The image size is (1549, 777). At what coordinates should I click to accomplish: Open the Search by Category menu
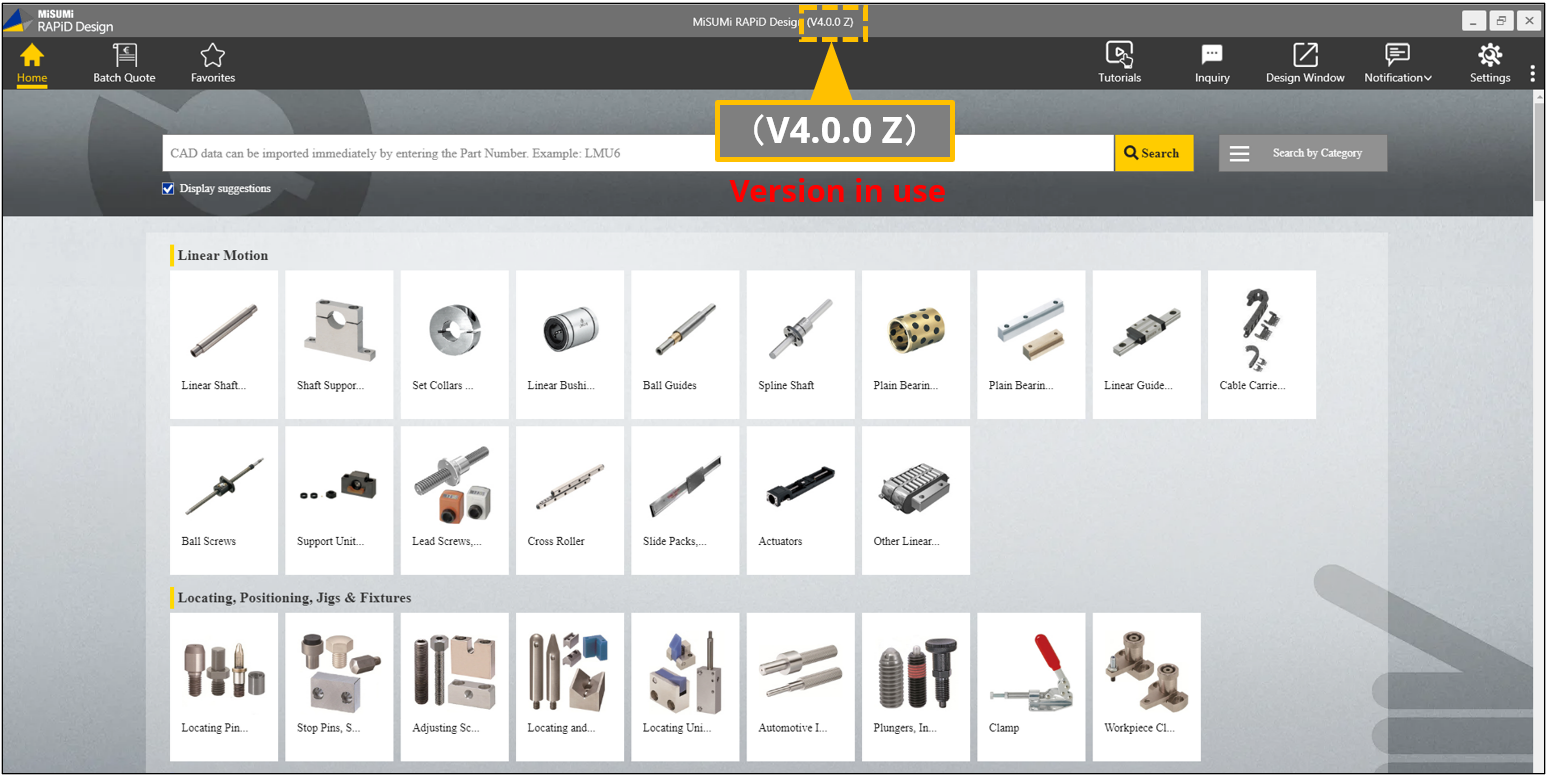(x=1302, y=153)
